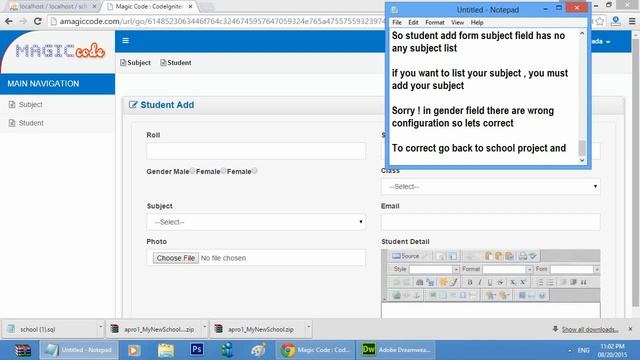Click Subject tab in the top bar
This screenshot has height=360, width=640.
(136, 62)
